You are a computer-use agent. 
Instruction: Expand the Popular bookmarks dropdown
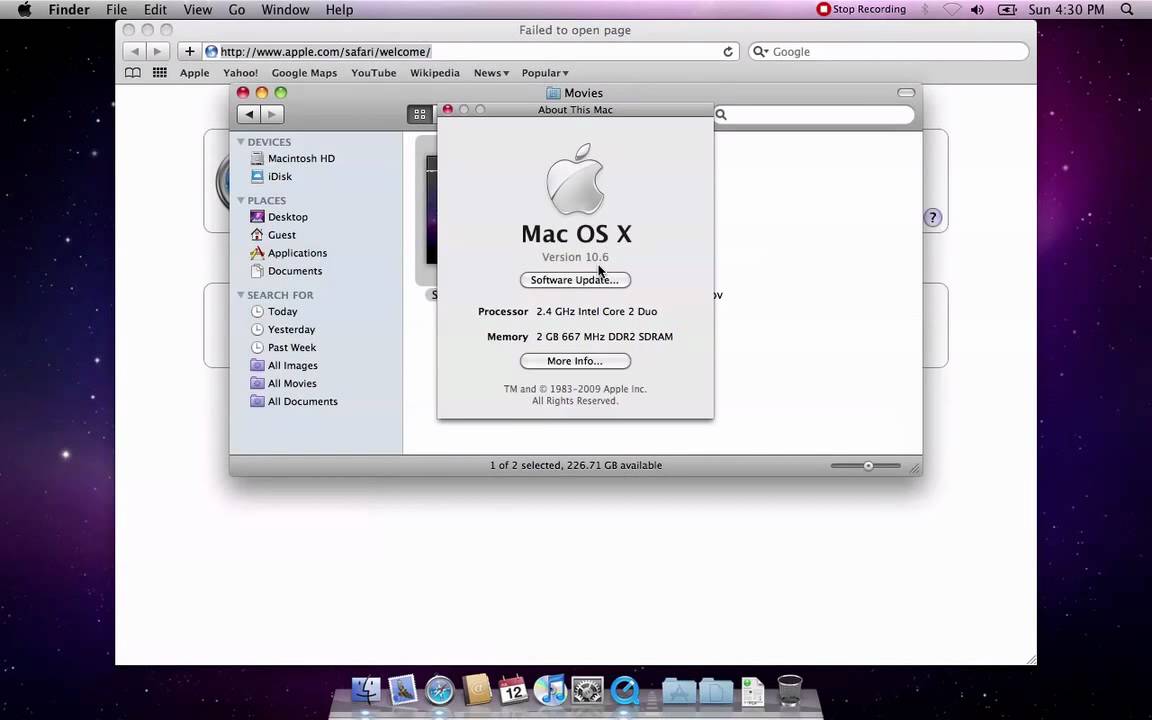pos(545,73)
